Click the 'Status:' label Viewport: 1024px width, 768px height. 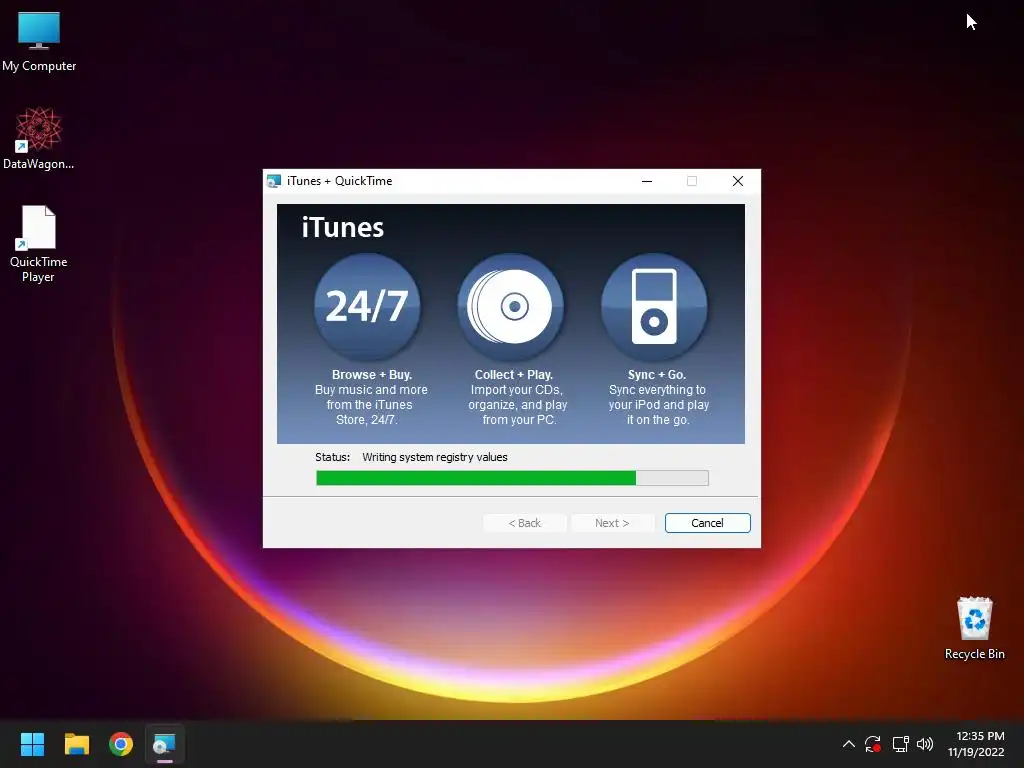(332, 457)
